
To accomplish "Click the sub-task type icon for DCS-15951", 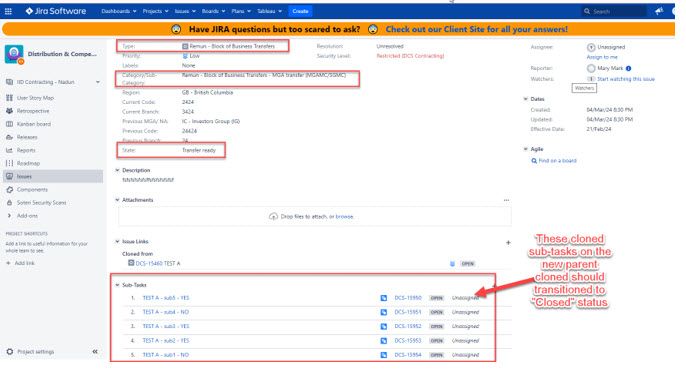I will 384,312.
